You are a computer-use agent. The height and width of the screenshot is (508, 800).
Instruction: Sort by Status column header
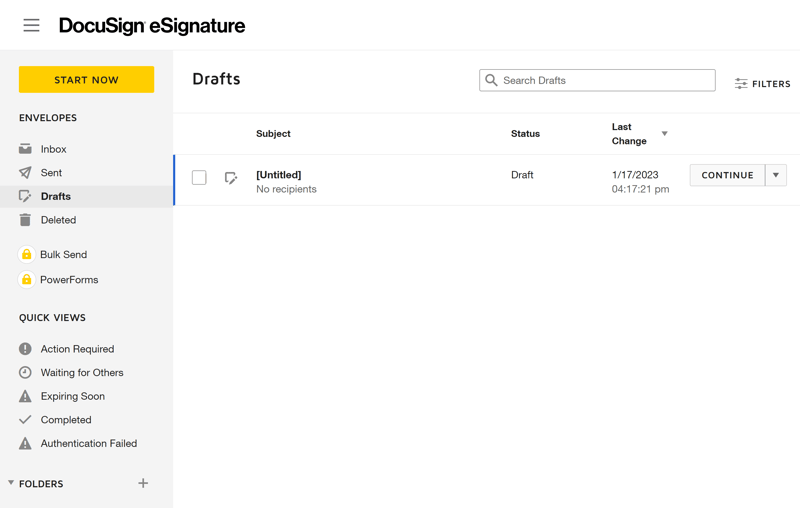[x=526, y=134]
